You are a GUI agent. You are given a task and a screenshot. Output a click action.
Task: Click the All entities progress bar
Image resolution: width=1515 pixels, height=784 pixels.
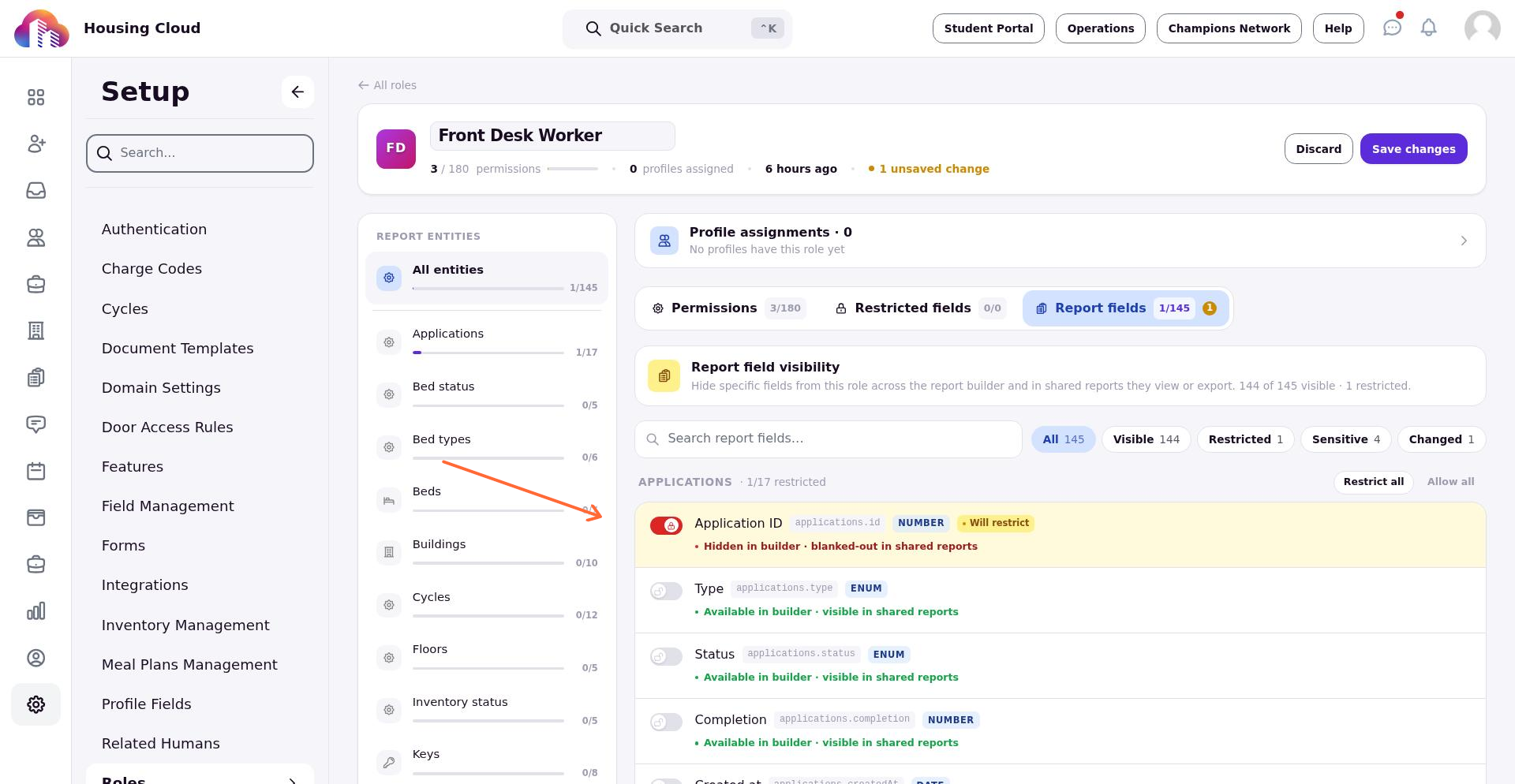pos(488,289)
